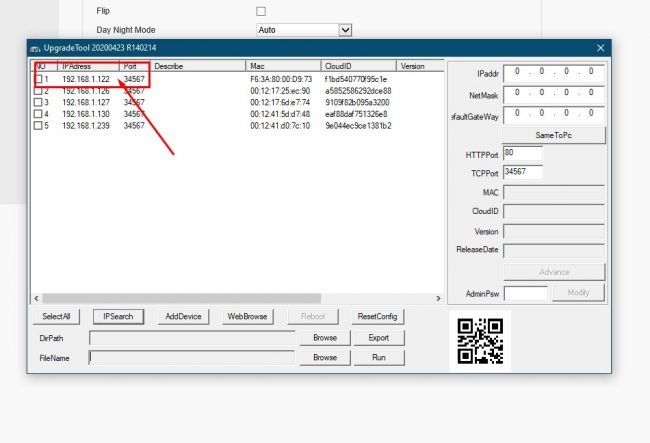Tick the checkbox for device 192.168.1.122
The image size is (650, 443).
(38, 78)
